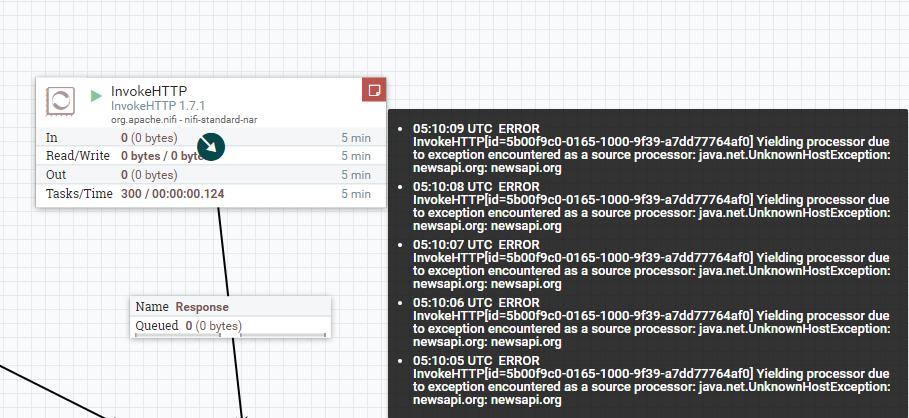Click the Queued 0 (0 bytes) row

coord(231,326)
